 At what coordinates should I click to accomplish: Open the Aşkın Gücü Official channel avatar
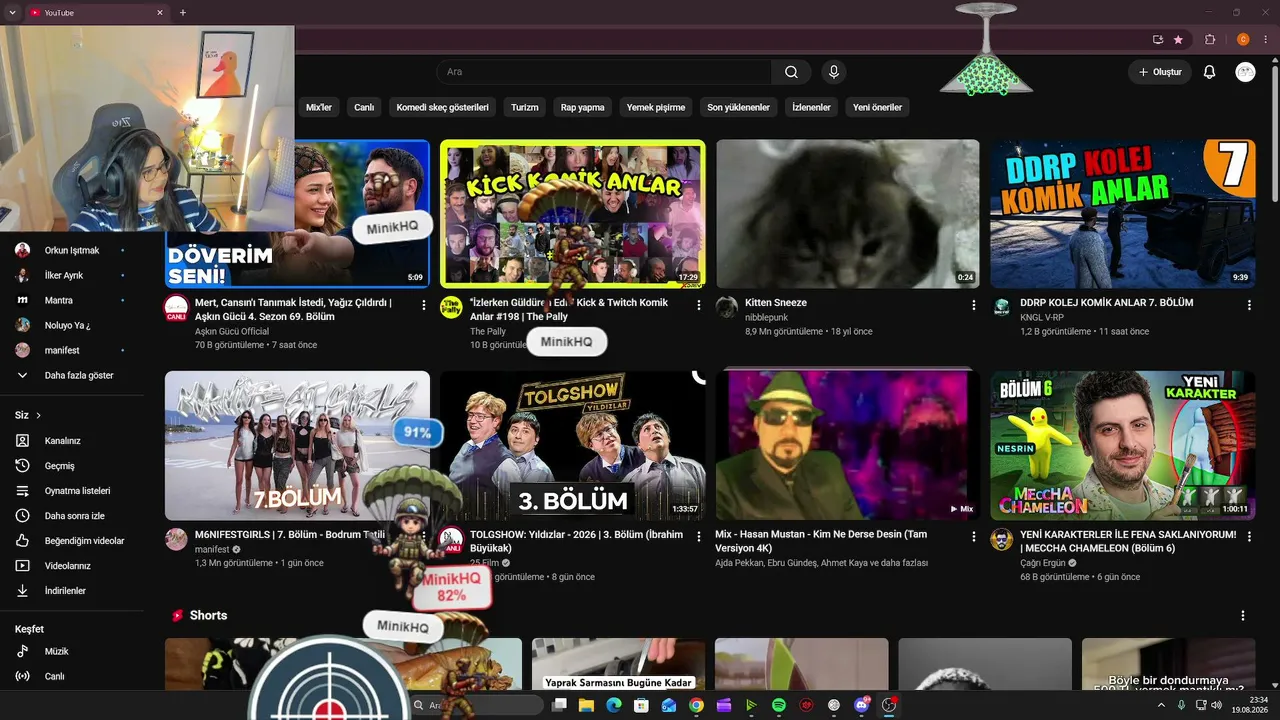pos(176,308)
